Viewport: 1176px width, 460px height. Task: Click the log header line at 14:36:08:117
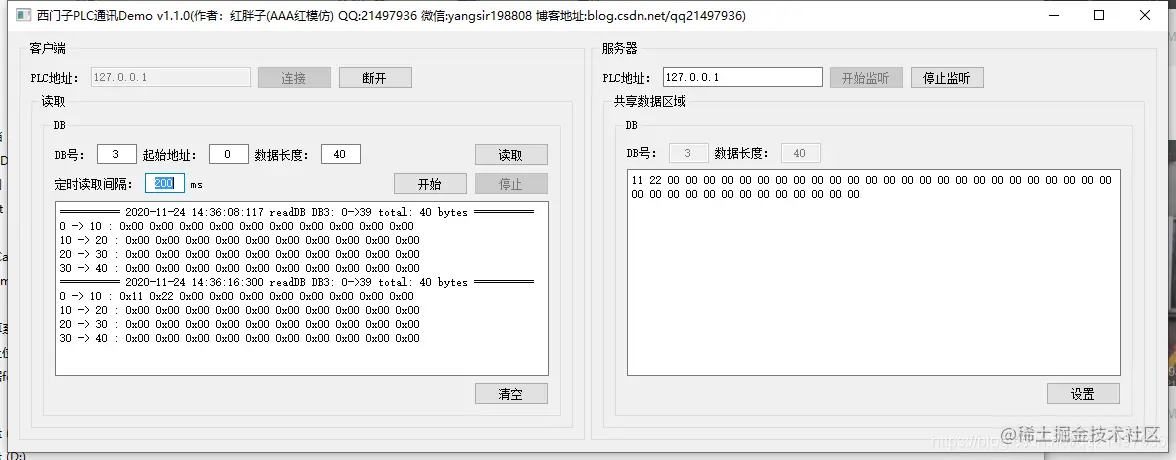[297, 212]
